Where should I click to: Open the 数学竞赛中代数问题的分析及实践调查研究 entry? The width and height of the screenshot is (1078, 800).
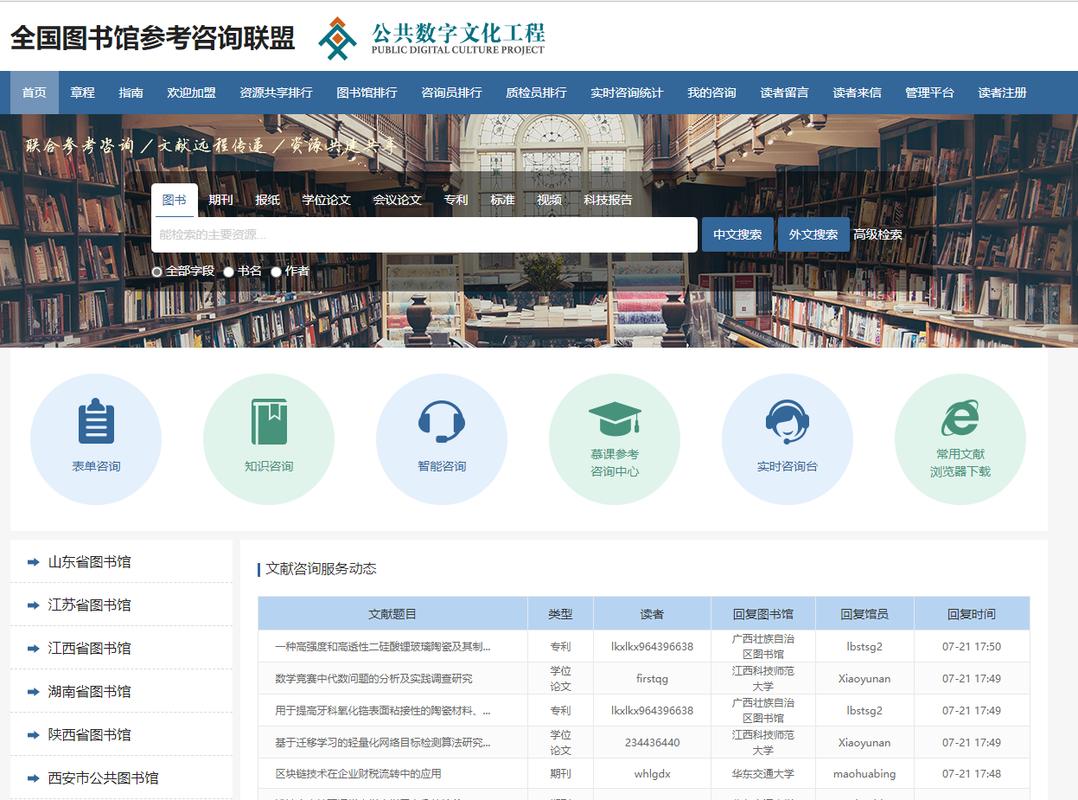tap(373, 679)
